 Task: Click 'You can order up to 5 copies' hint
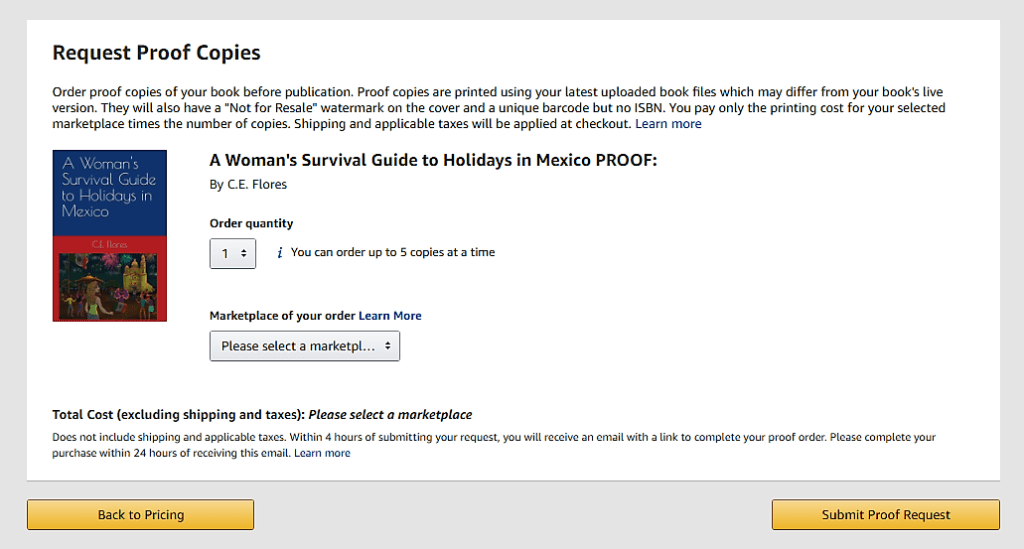pos(392,253)
